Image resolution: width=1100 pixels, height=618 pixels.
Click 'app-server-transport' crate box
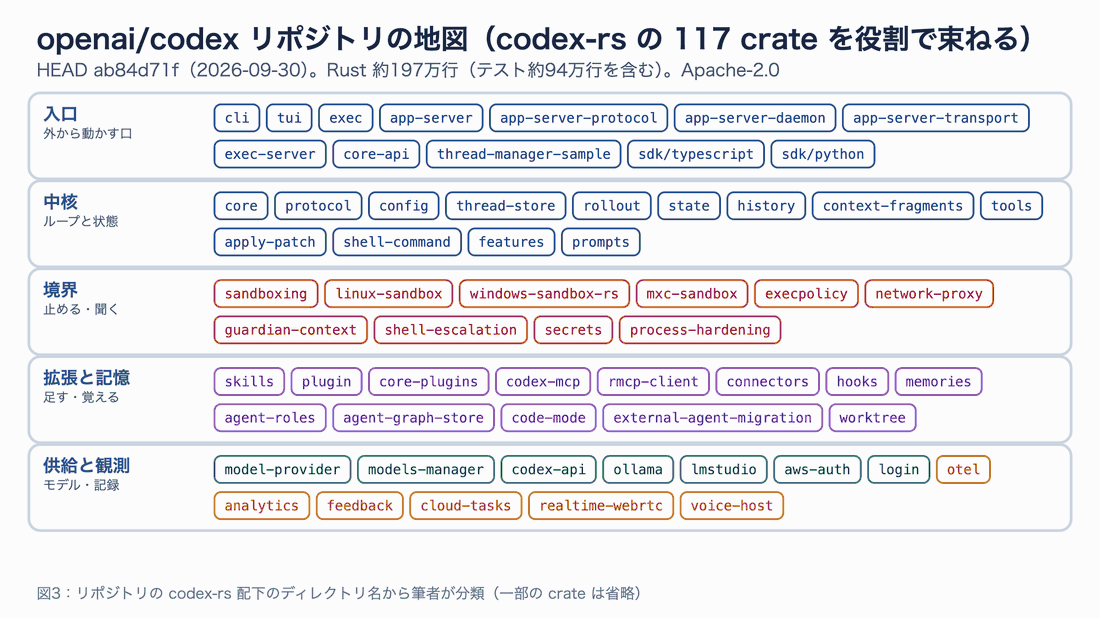(x=936, y=118)
